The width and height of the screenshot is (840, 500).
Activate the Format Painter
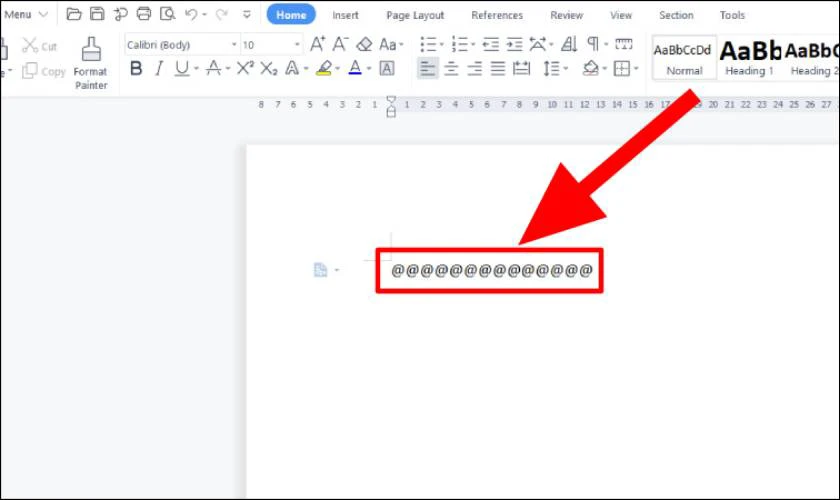pos(91,63)
